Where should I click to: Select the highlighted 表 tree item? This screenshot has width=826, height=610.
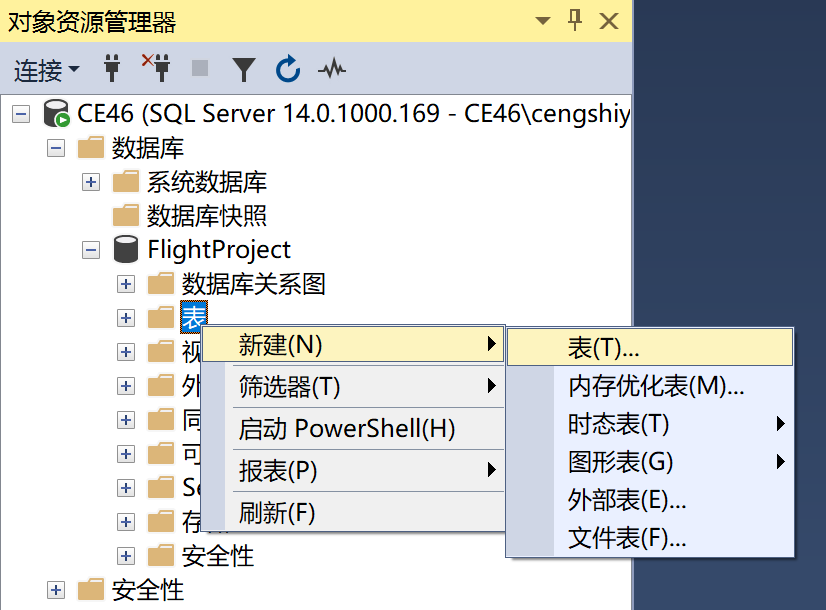pyautogui.click(x=194, y=318)
